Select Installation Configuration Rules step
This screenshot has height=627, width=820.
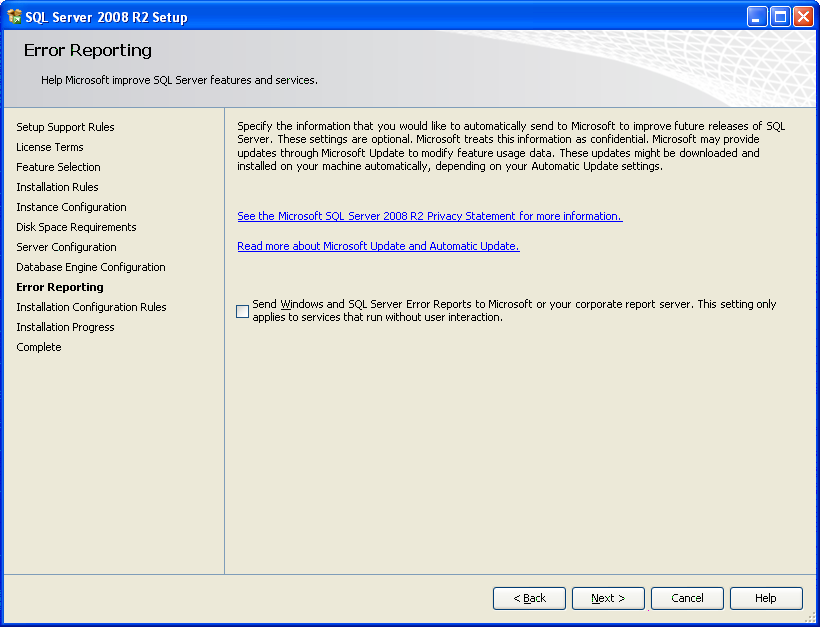91,307
